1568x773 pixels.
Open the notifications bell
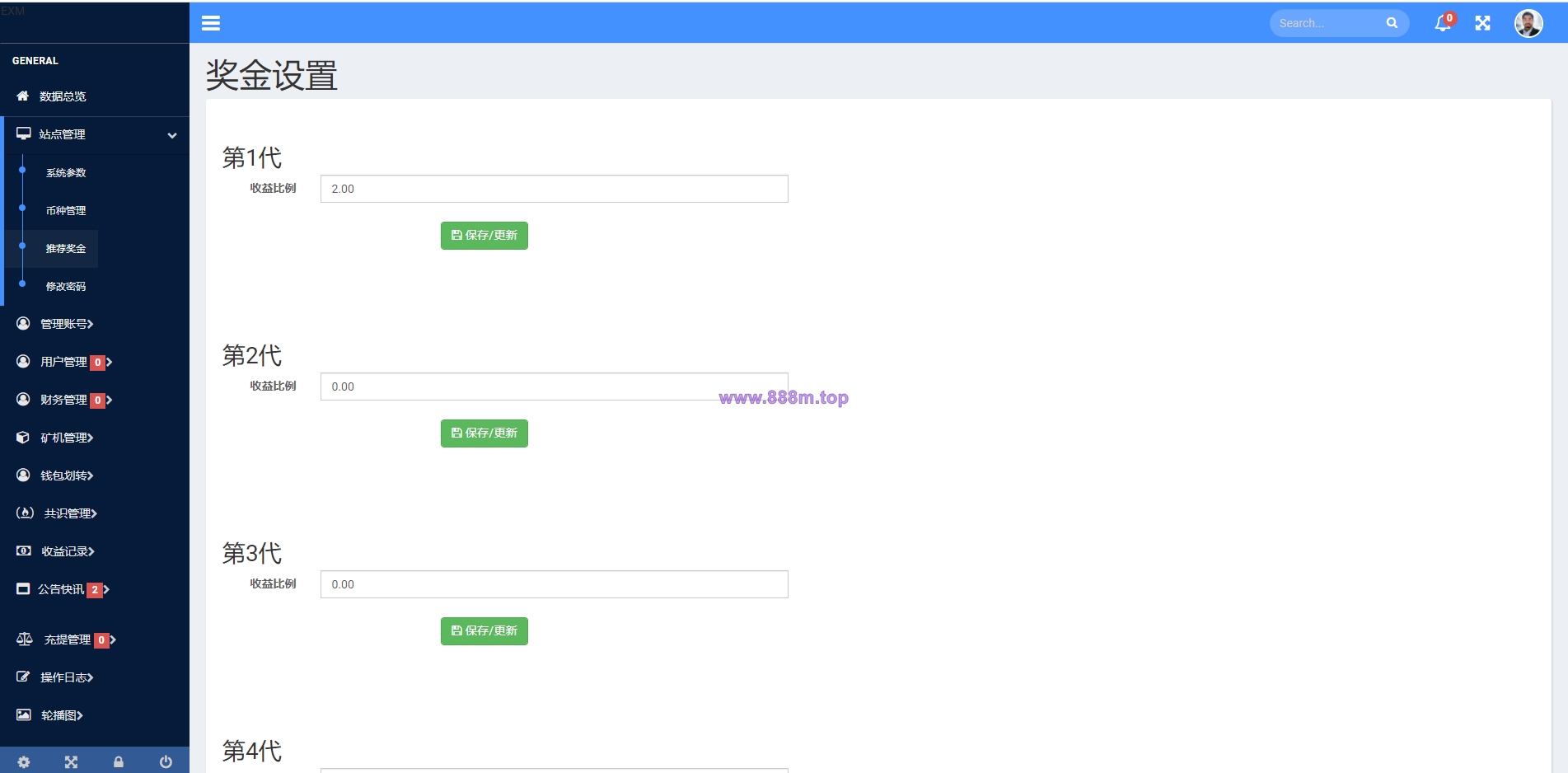(x=1443, y=23)
